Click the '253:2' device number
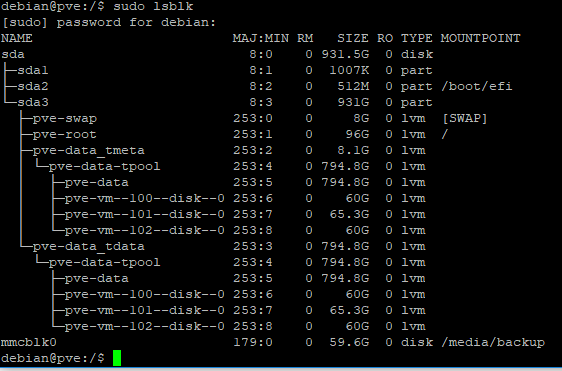This screenshot has width=562, height=371. 253,151
